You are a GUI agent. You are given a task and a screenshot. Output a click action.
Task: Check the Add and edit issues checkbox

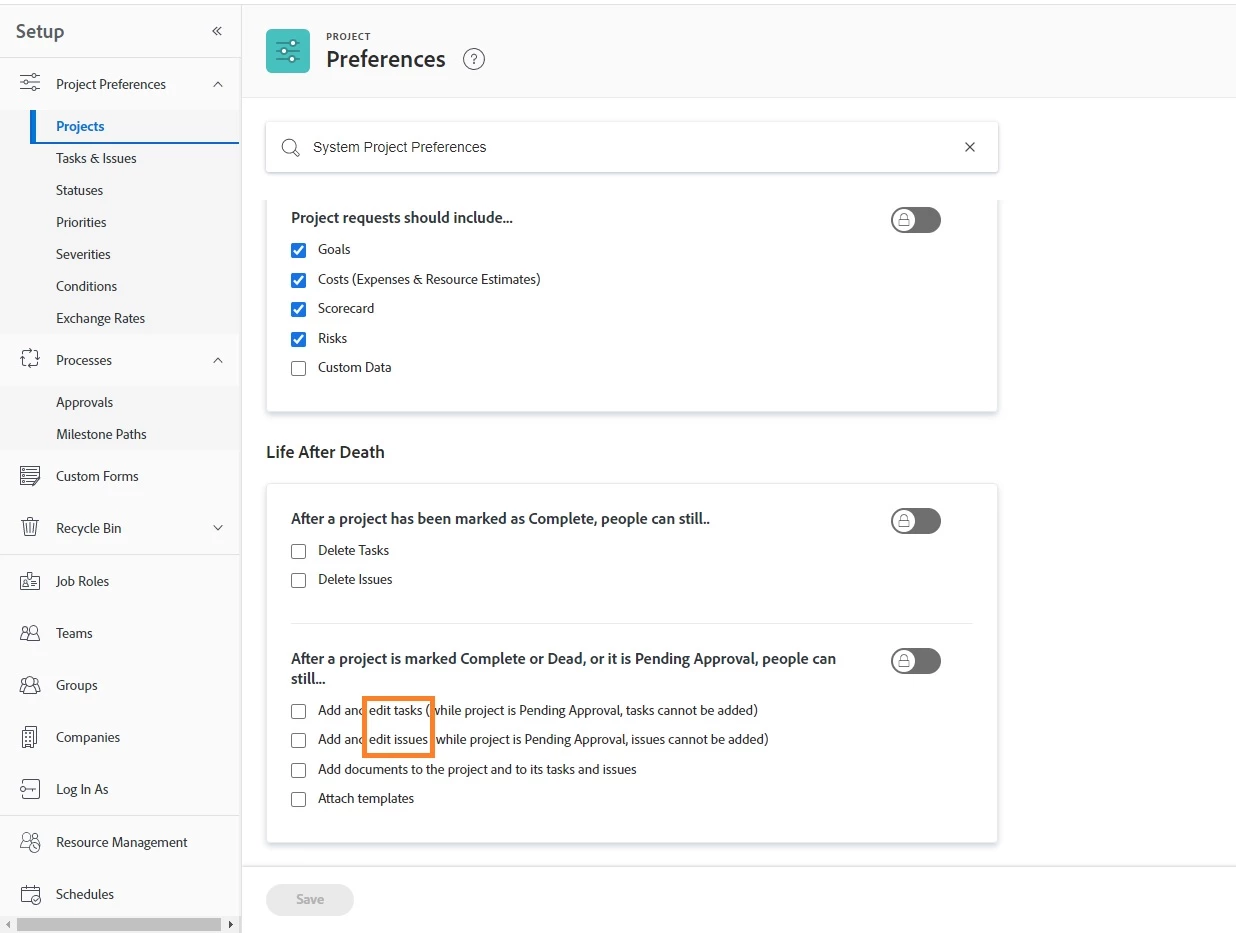coord(298,740)
